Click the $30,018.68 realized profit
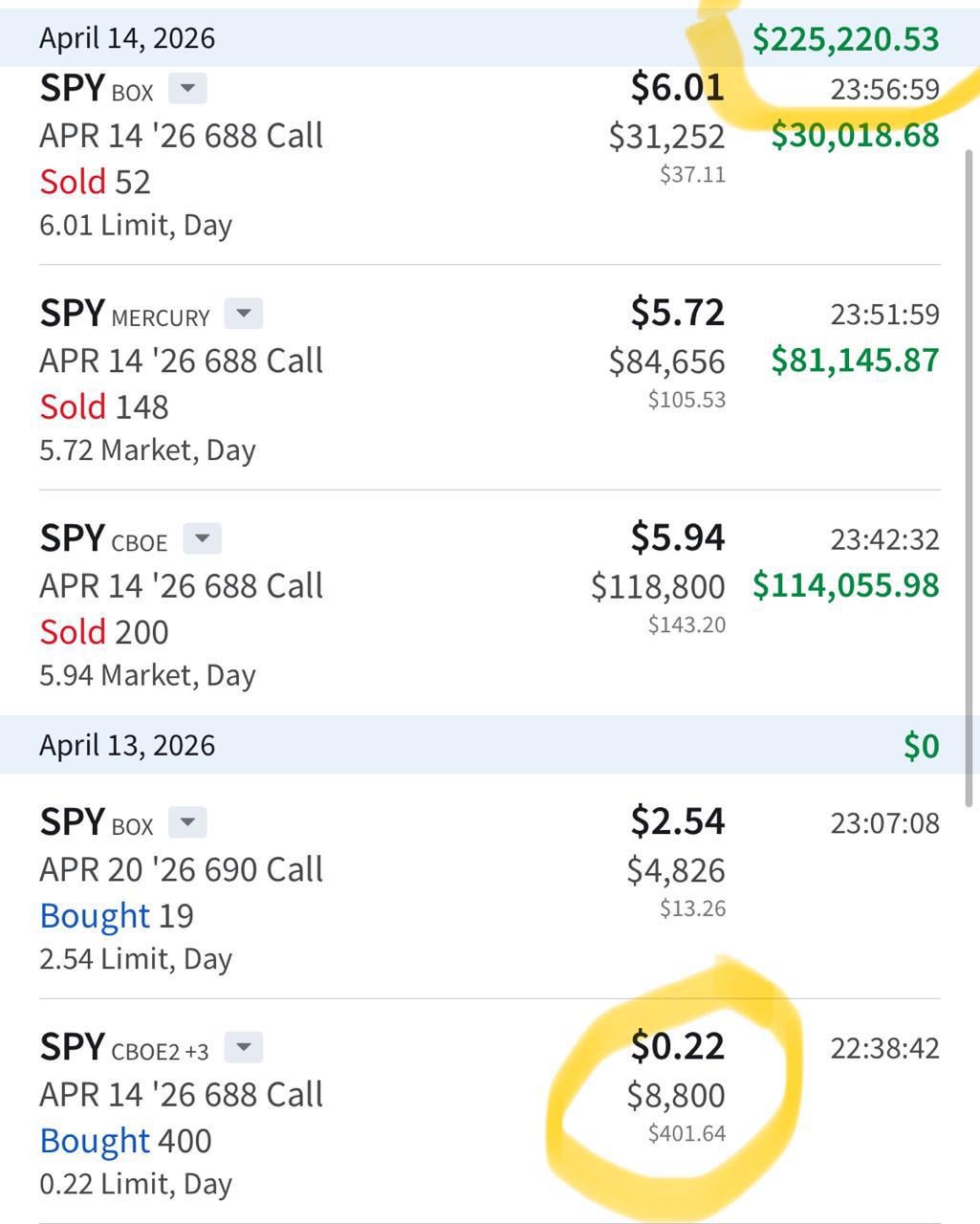 click(x=855, y=135)
